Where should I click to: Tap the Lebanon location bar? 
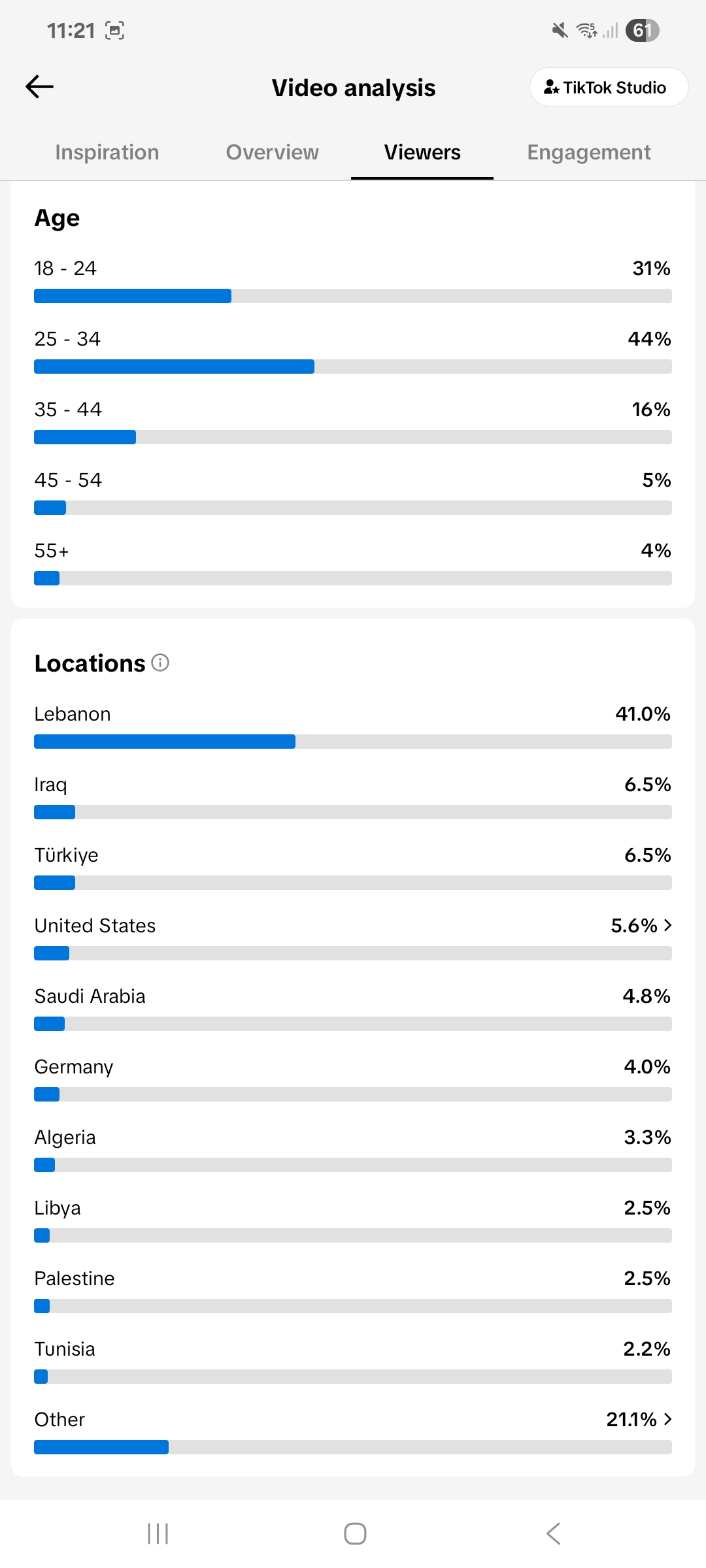coord(353,742)
